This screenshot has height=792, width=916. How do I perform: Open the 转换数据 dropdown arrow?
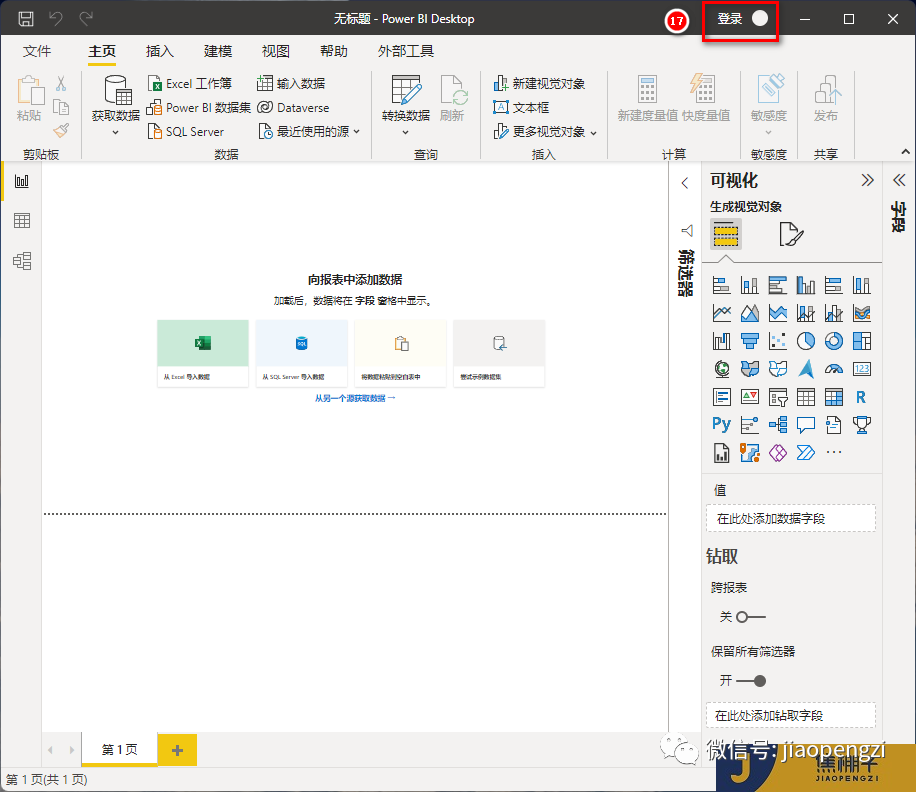click(x=405, y=133)
